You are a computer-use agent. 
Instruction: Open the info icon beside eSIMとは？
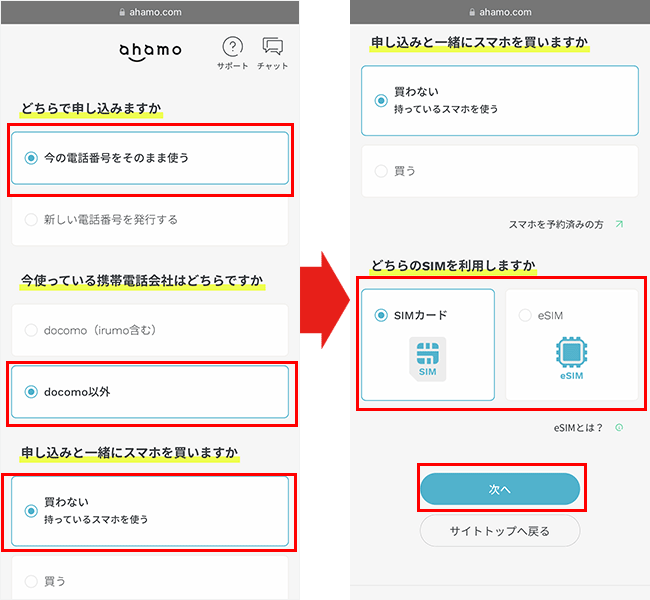coord(619,428)
